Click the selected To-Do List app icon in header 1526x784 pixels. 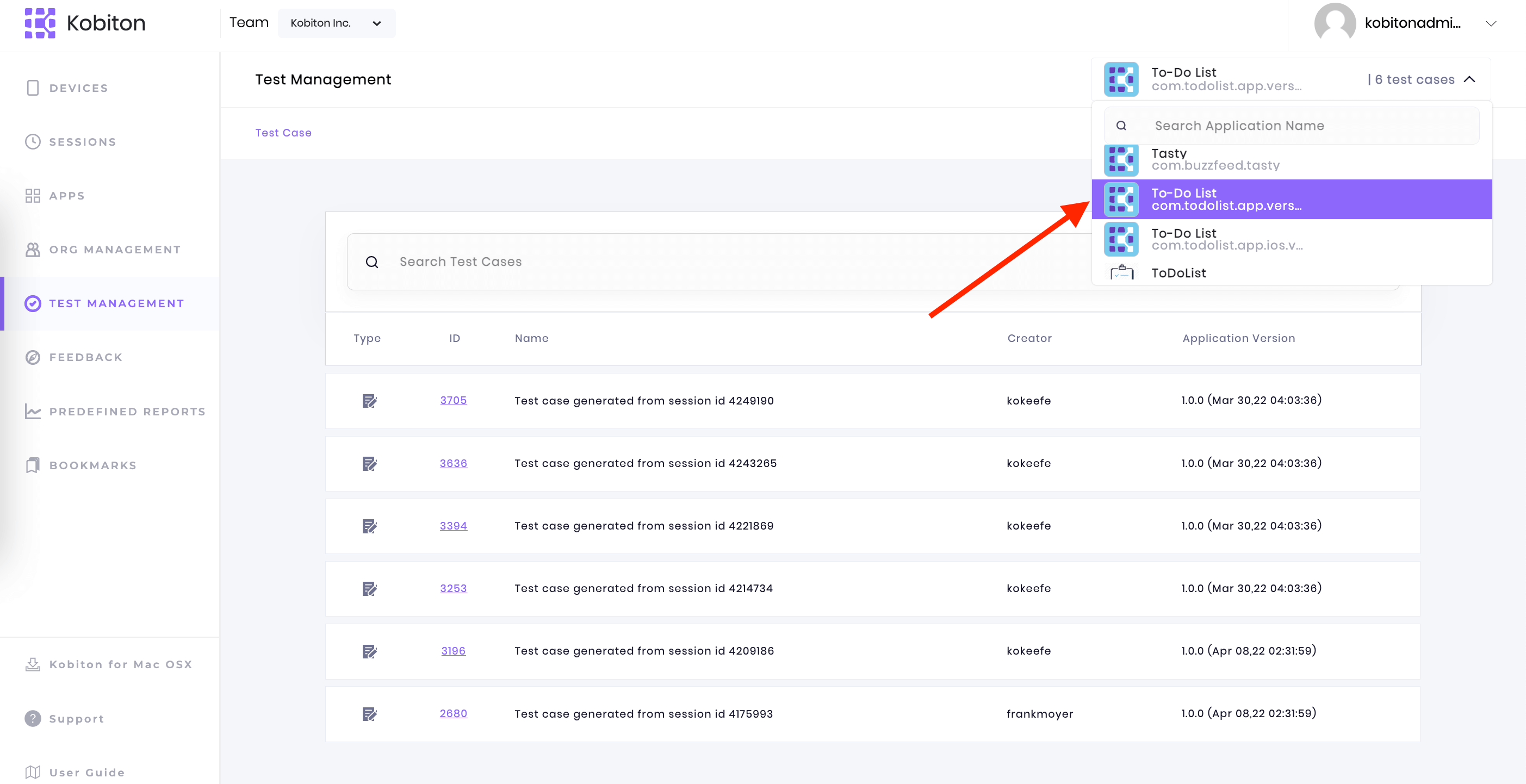(1121, 79)
